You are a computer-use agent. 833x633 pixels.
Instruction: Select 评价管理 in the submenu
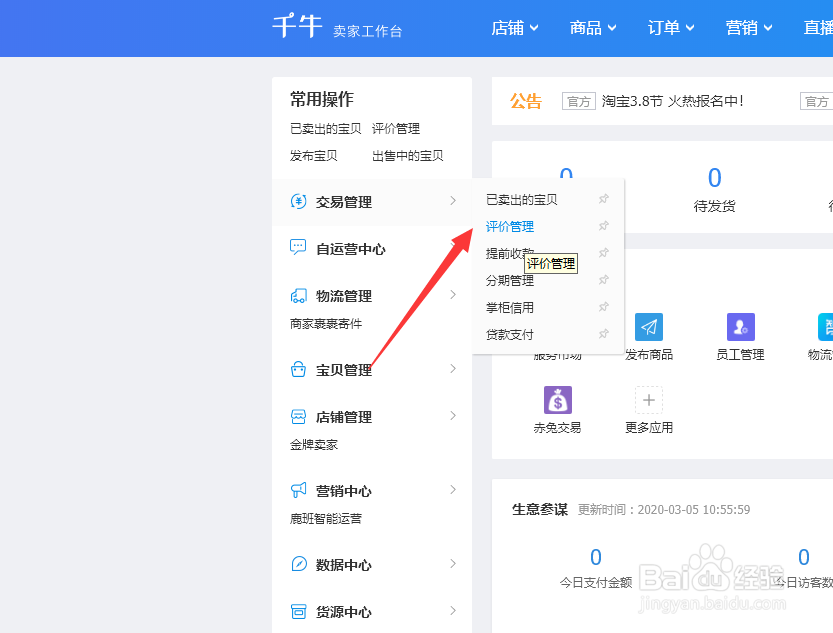[x=510, y=226]
